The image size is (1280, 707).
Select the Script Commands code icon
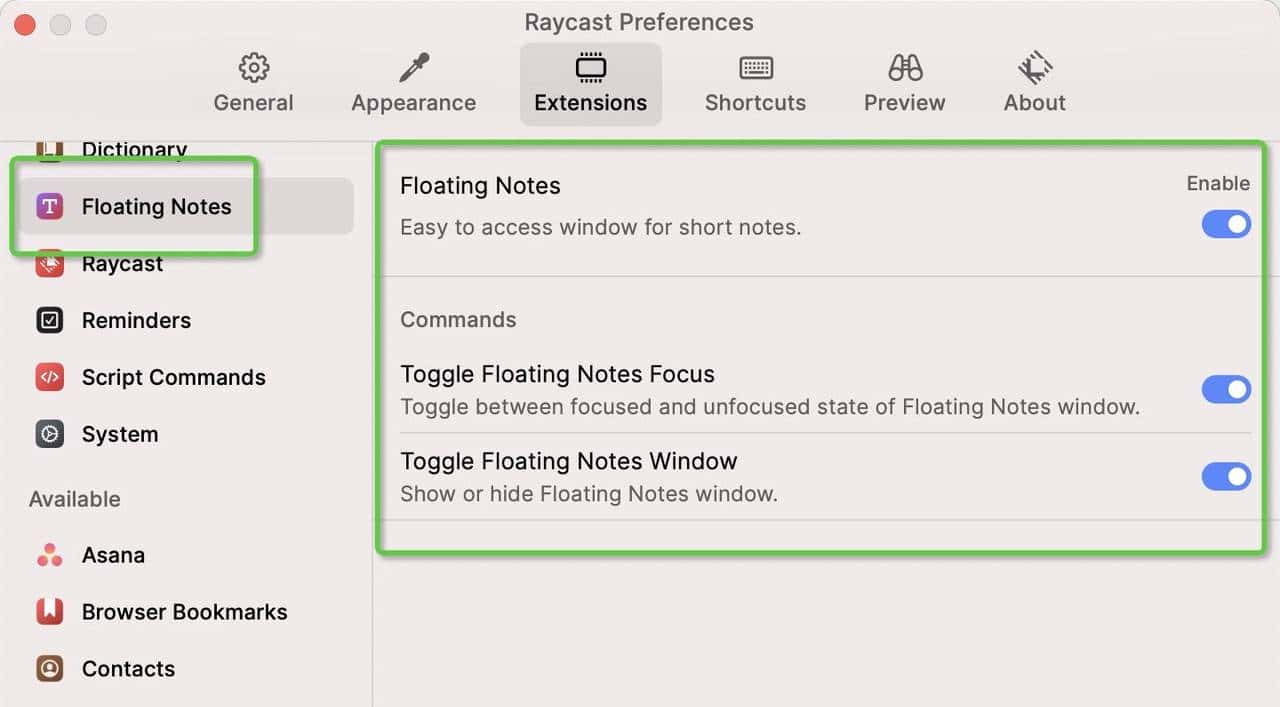tap(48, 377)
